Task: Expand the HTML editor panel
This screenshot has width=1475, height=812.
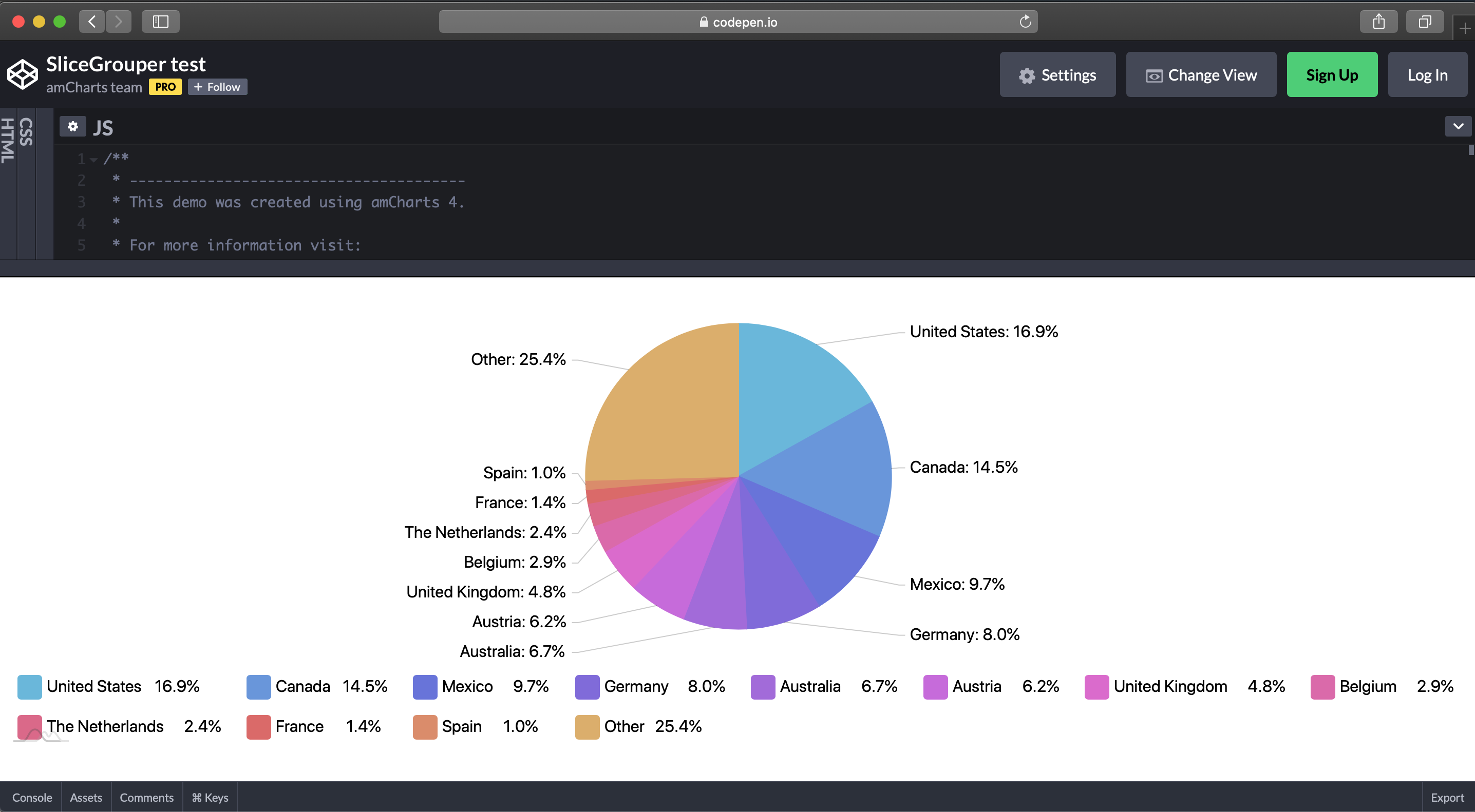Action: click(8, 140)
